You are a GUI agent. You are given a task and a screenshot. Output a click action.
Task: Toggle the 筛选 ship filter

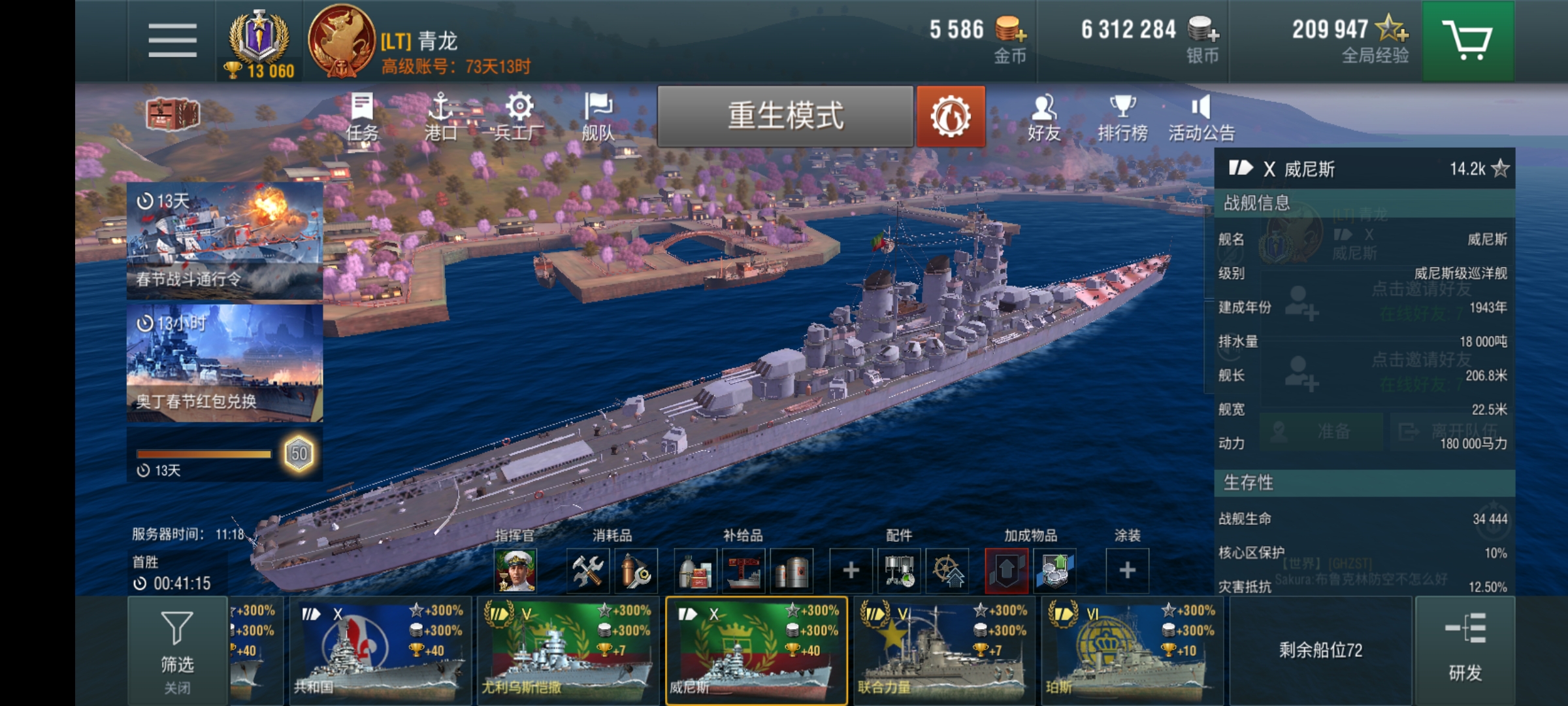pyautogui.click(x=177, y=650)
